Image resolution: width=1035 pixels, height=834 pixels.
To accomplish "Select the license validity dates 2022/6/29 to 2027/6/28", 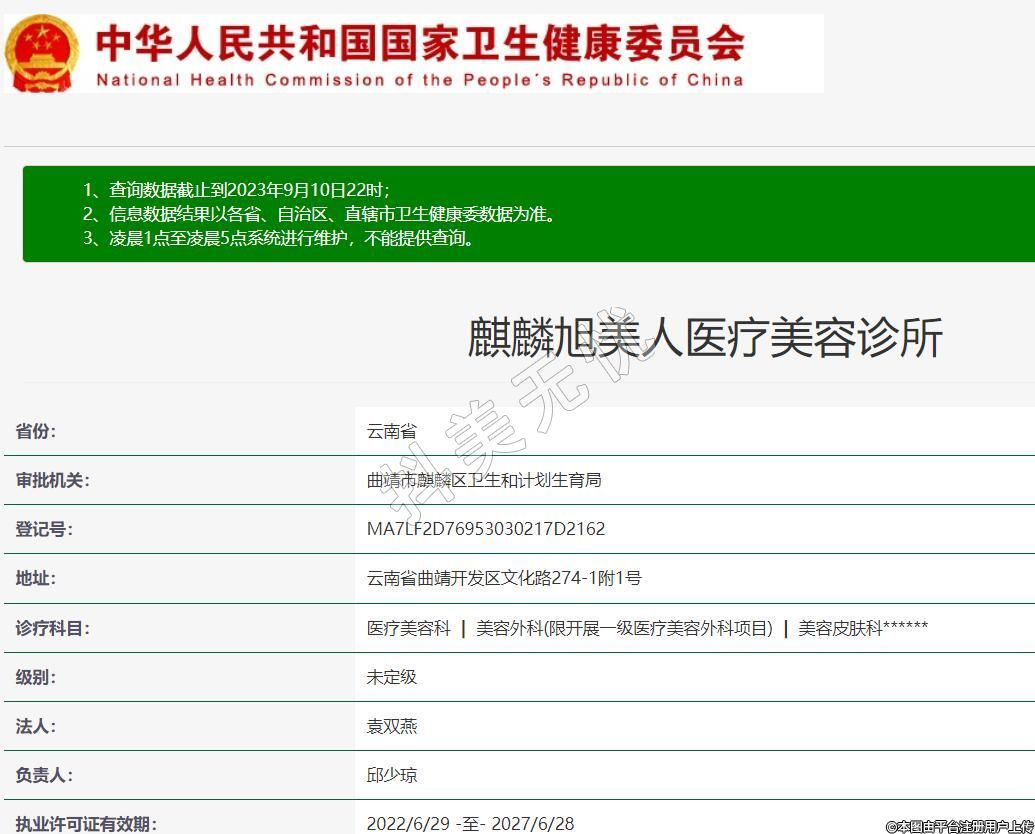I will 470,823.
